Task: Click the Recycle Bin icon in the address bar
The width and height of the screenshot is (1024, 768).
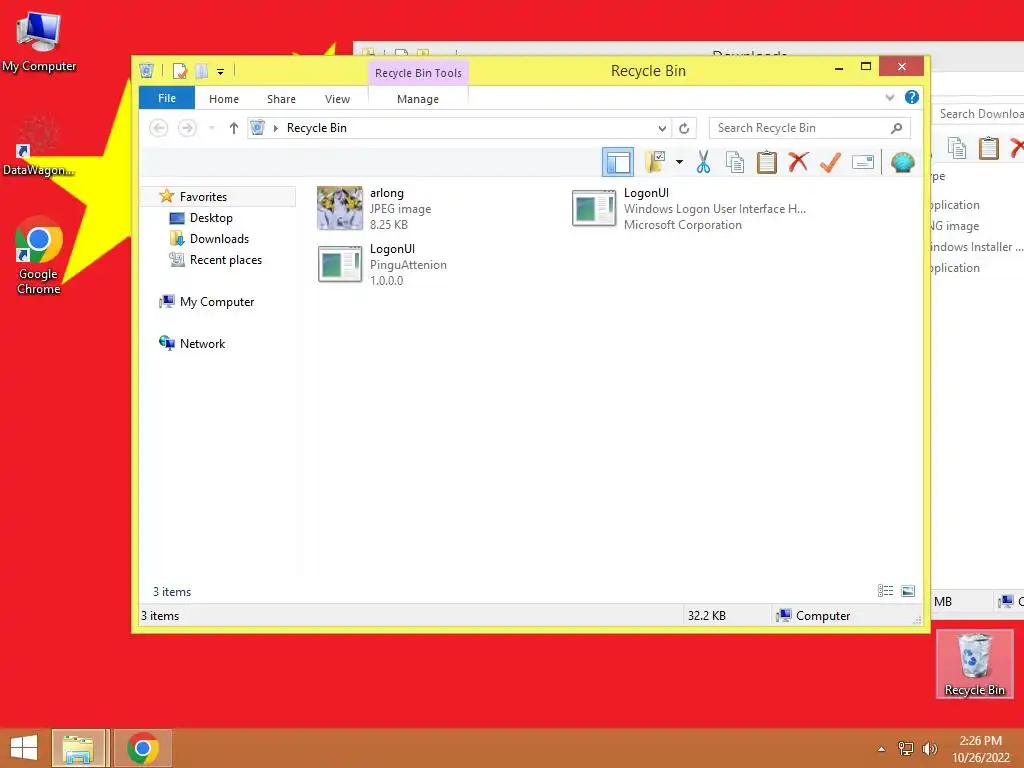Action: coord(258,128)
